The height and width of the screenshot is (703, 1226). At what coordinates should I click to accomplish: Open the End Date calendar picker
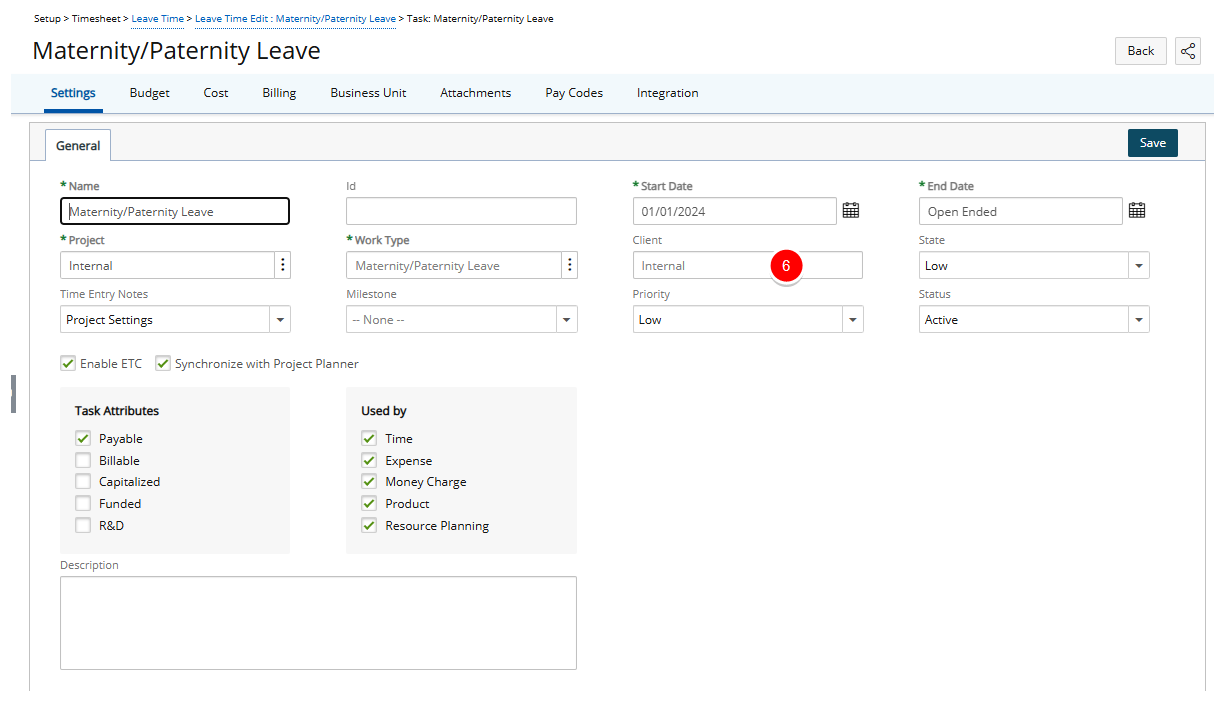tap(1137, 210)
